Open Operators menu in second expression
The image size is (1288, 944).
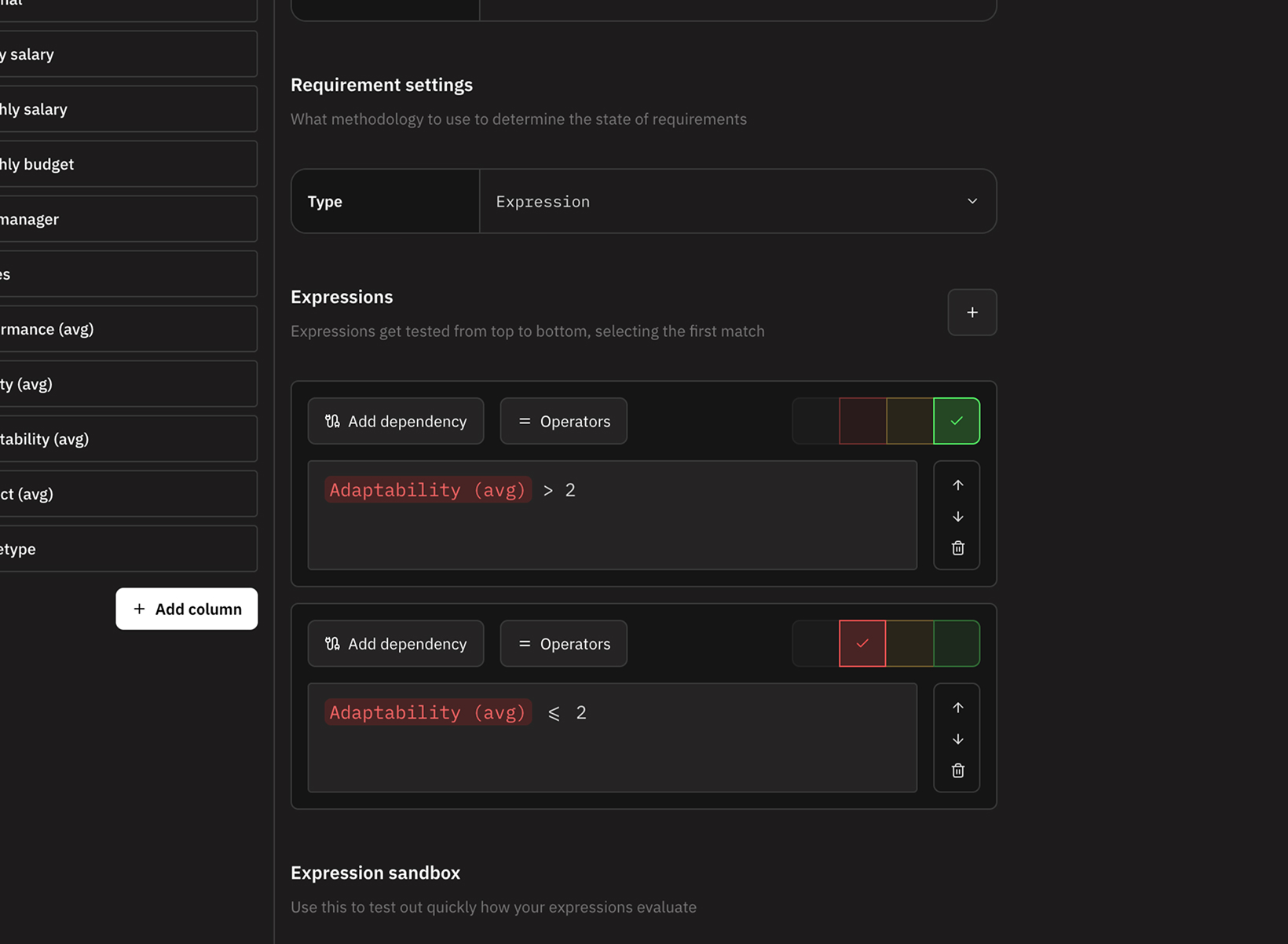click(x=563, y=644)
